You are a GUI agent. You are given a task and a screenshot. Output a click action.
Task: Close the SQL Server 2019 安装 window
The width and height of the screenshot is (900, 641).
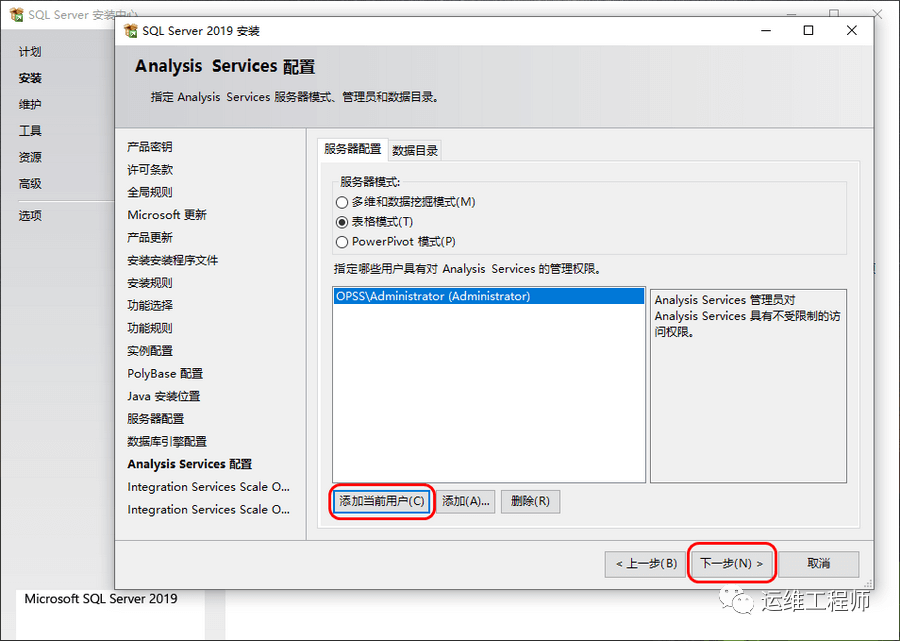click(851, 30)
